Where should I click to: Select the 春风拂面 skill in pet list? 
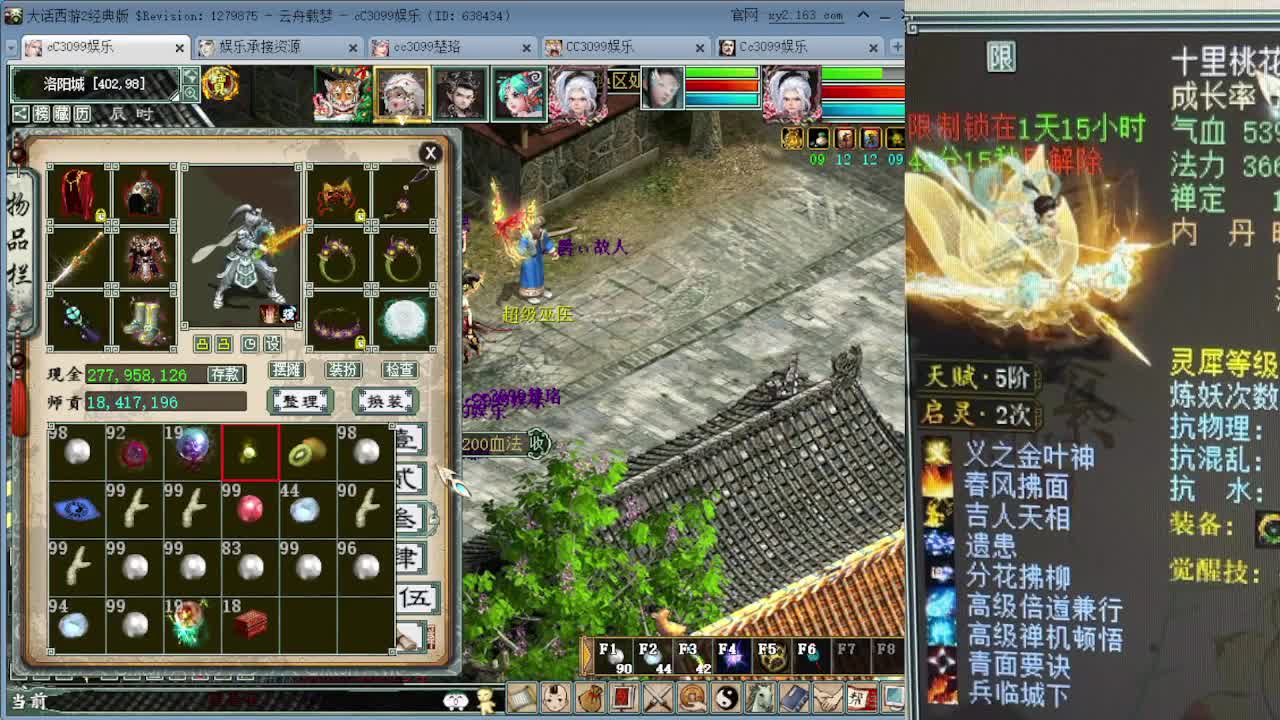(1016, 486)
